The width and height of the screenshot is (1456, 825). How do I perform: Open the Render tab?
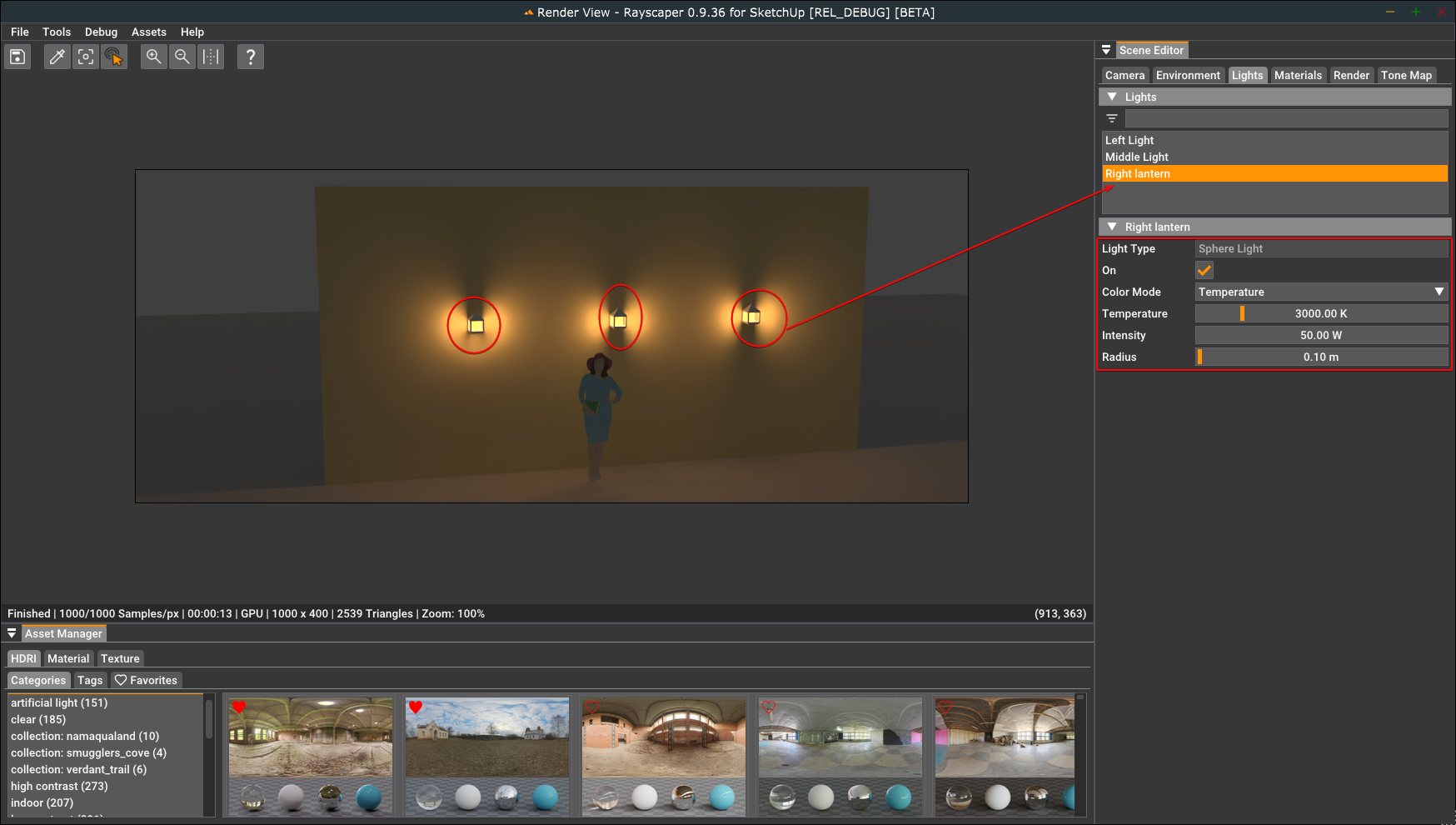1351,75
